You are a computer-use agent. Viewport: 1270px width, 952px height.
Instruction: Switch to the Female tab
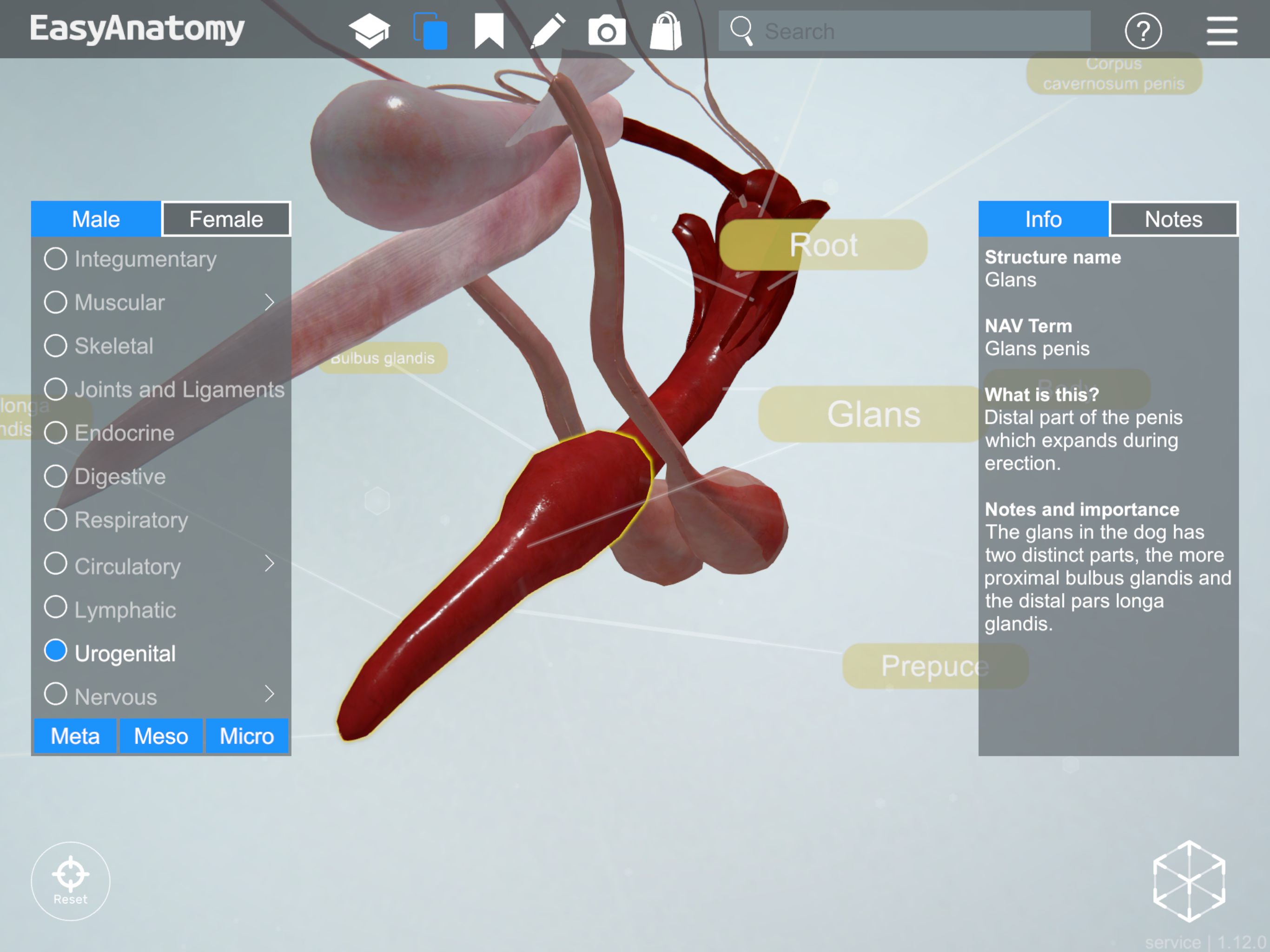coord(226,219)
